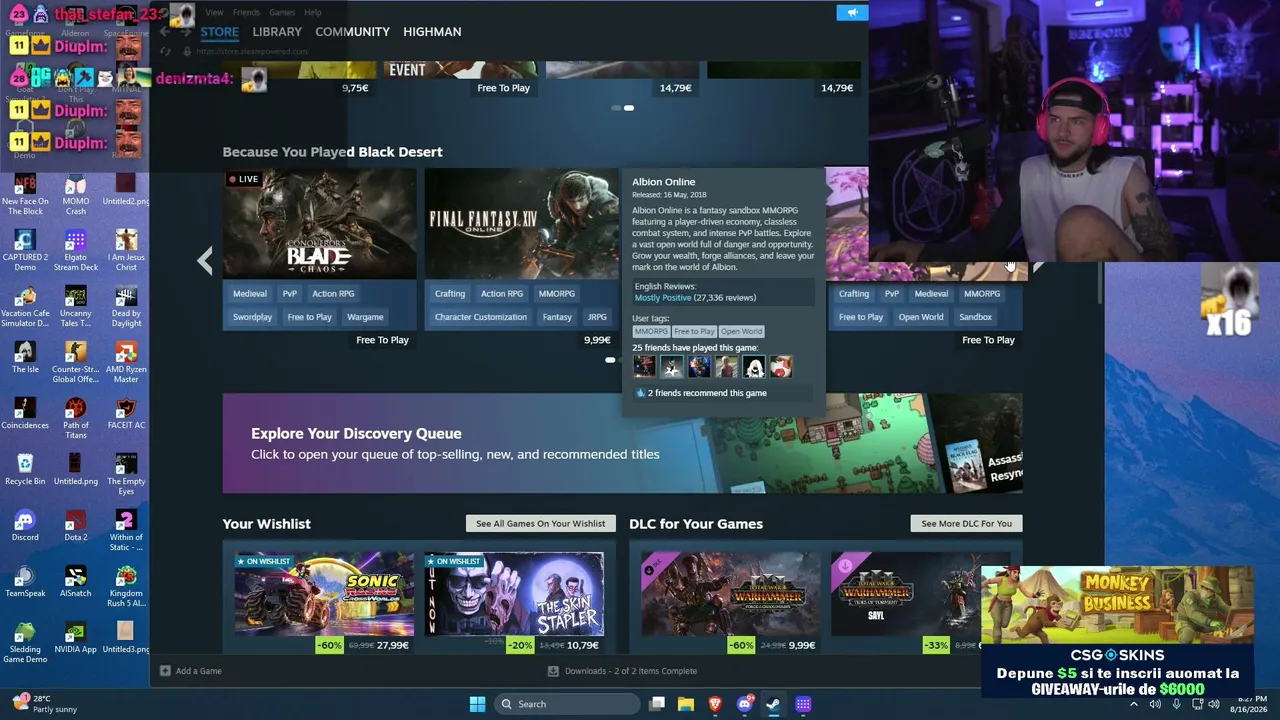Image resolution: width=1280 pixels, height=720 pixels.
Task: Open the Windows Start menu
Action: (477, 704)
